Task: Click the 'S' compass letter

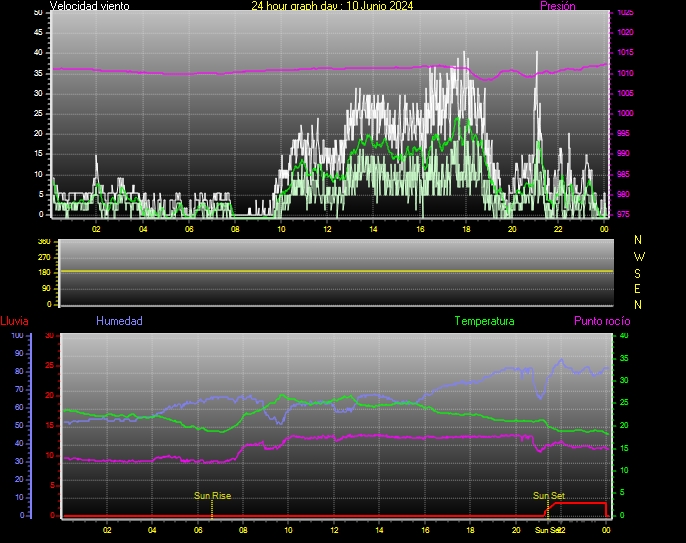Action: pyautogui.click(x=639, y=272)
